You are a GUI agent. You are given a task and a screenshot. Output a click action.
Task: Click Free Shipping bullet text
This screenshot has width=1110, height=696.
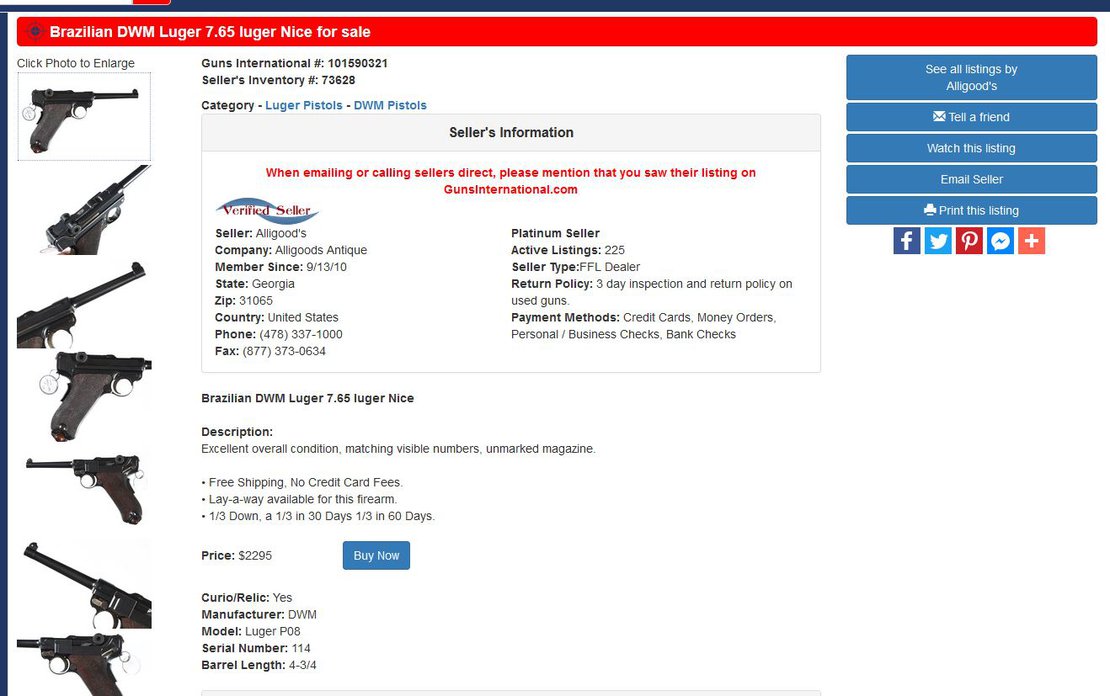pos(302,482)
